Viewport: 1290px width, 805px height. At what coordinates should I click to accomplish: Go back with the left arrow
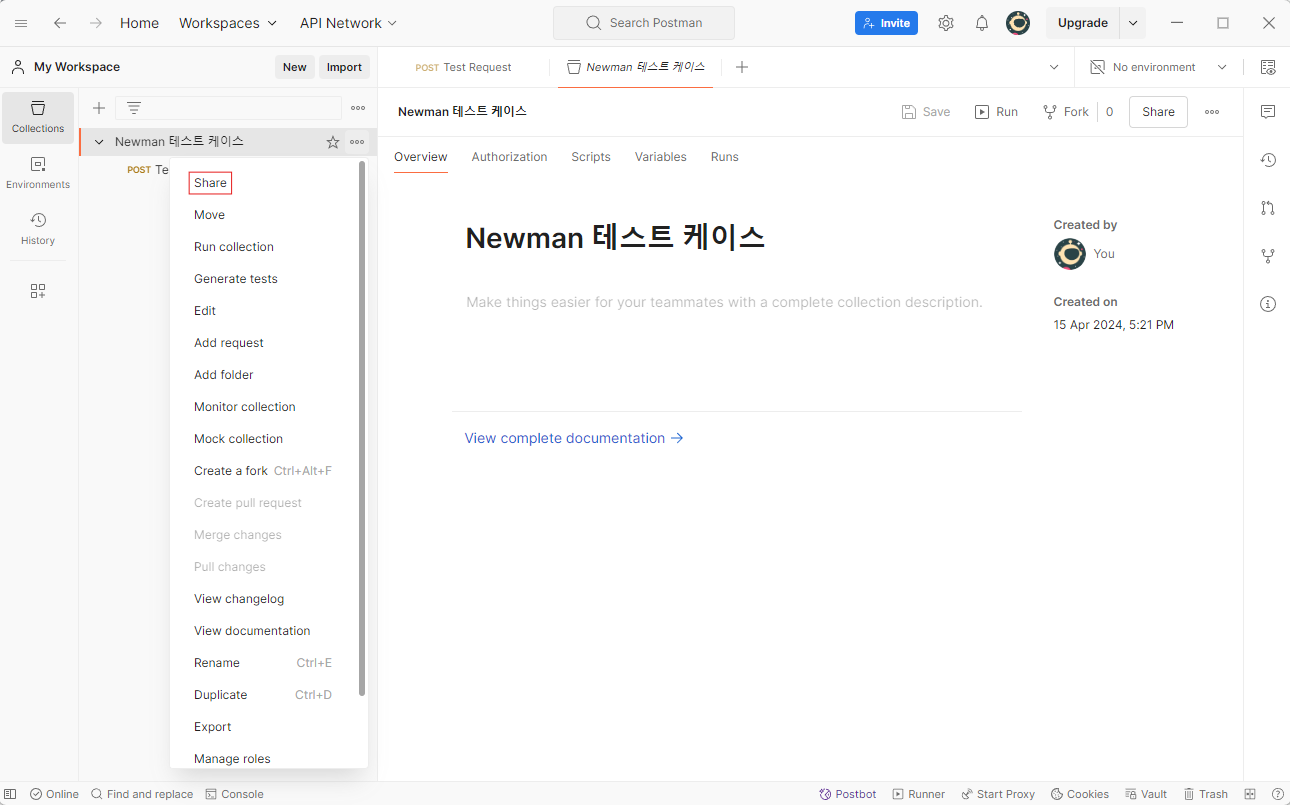pos(60,23)
